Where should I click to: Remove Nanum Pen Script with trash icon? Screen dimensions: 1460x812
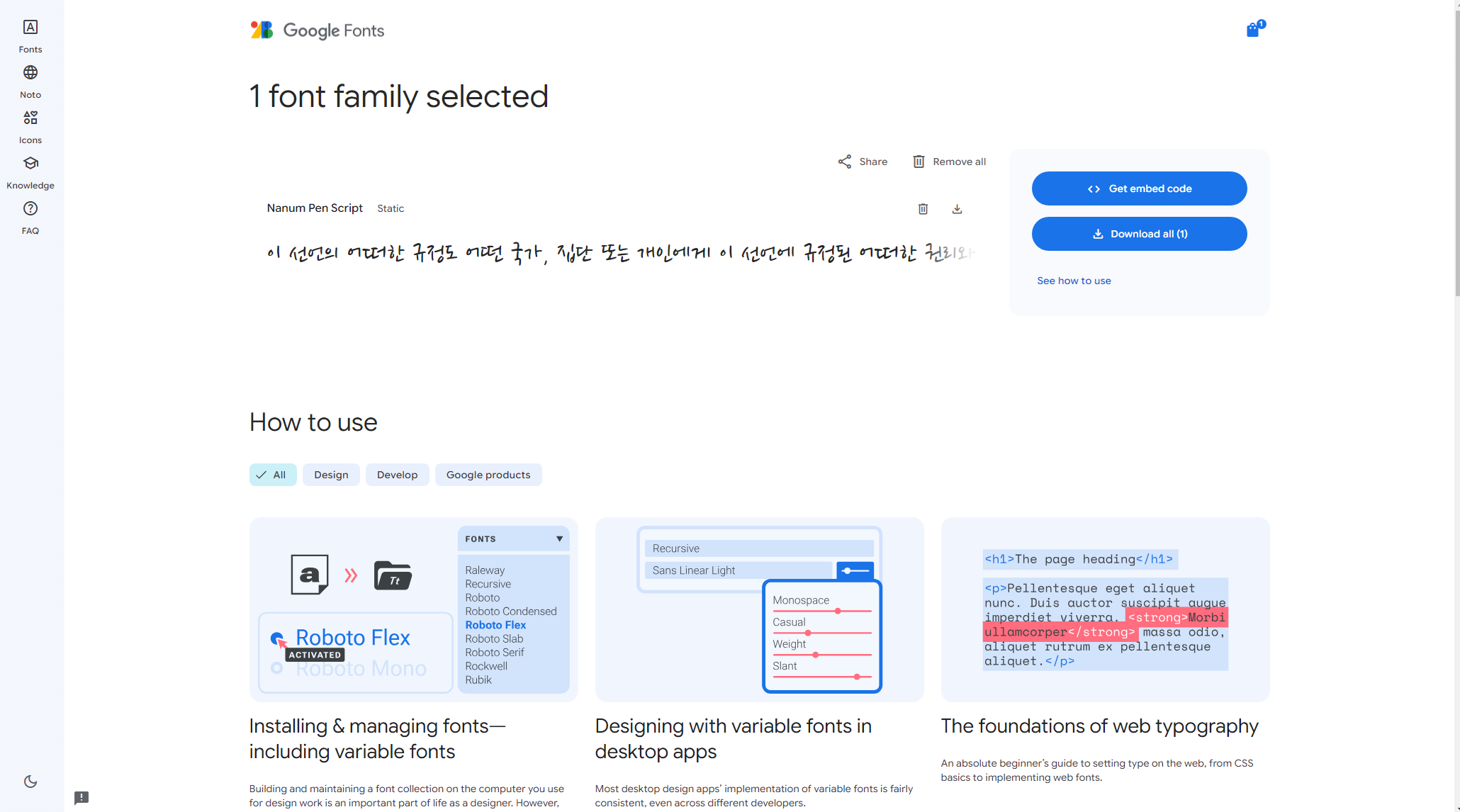(923, 209)
